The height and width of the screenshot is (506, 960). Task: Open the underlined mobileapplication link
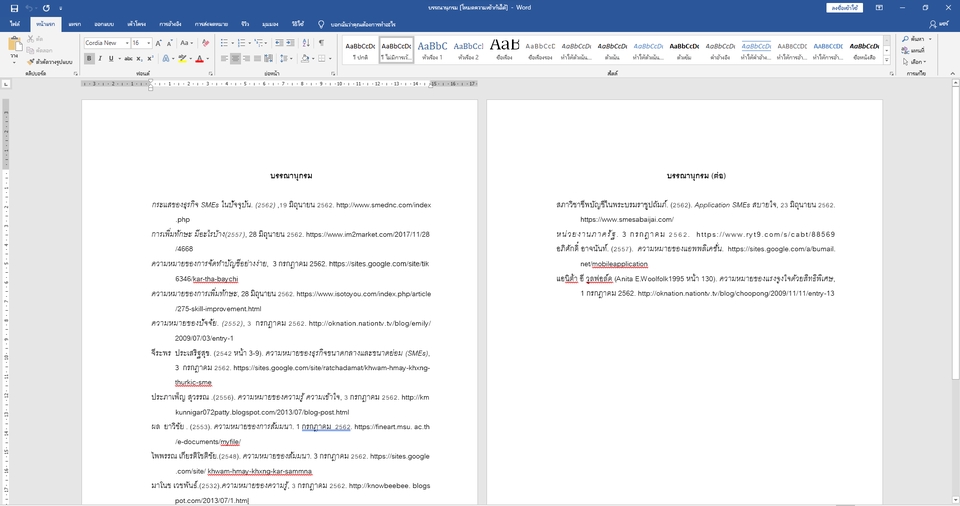point(619,264)
